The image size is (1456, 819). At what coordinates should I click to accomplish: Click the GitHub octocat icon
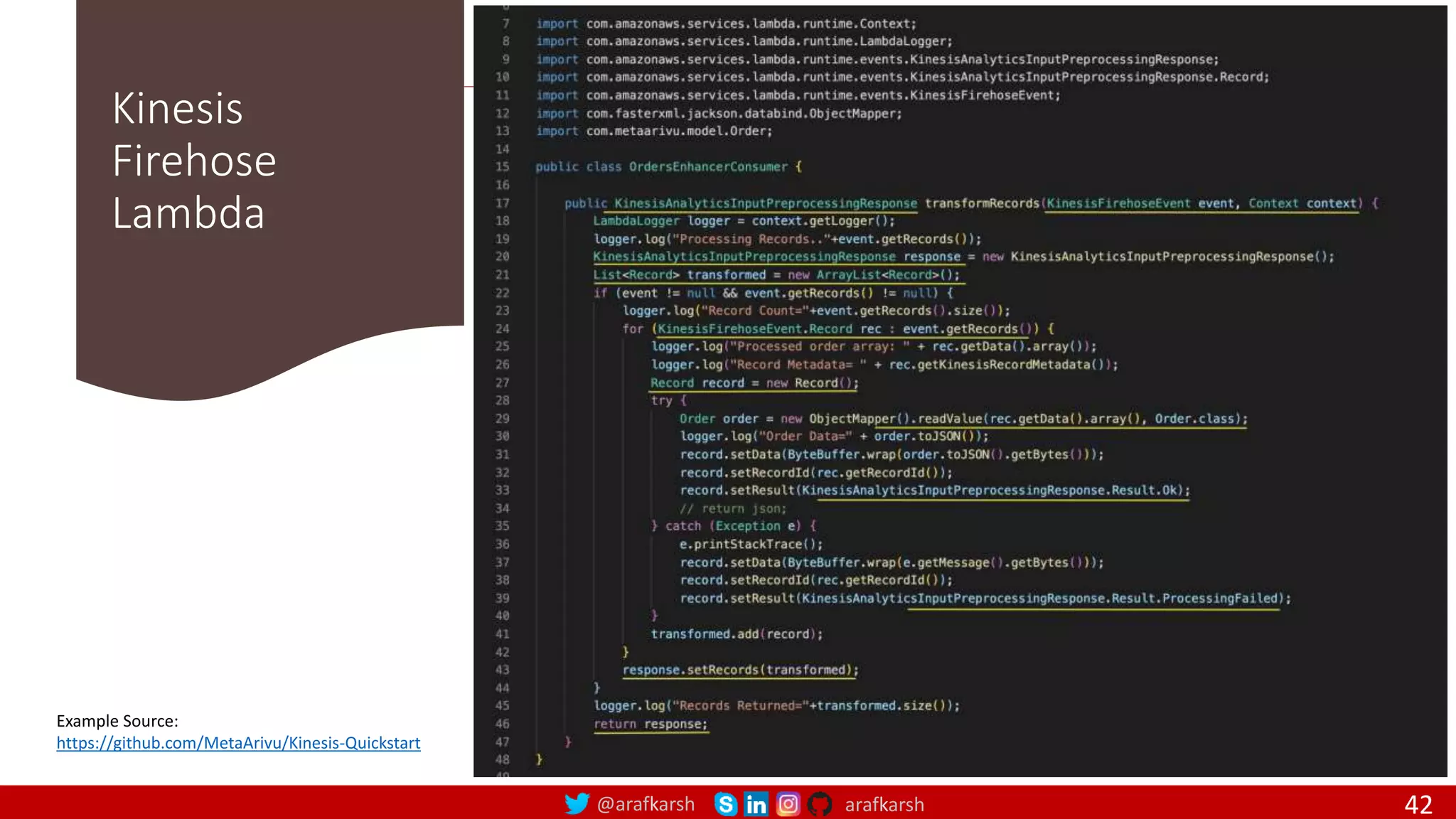coord(820,804)
